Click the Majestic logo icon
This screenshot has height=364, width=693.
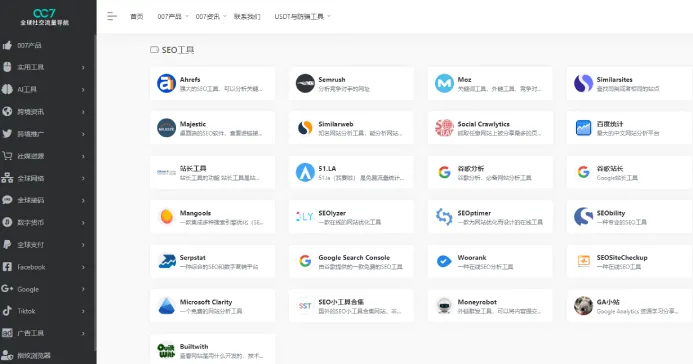[x=167, y=128]
